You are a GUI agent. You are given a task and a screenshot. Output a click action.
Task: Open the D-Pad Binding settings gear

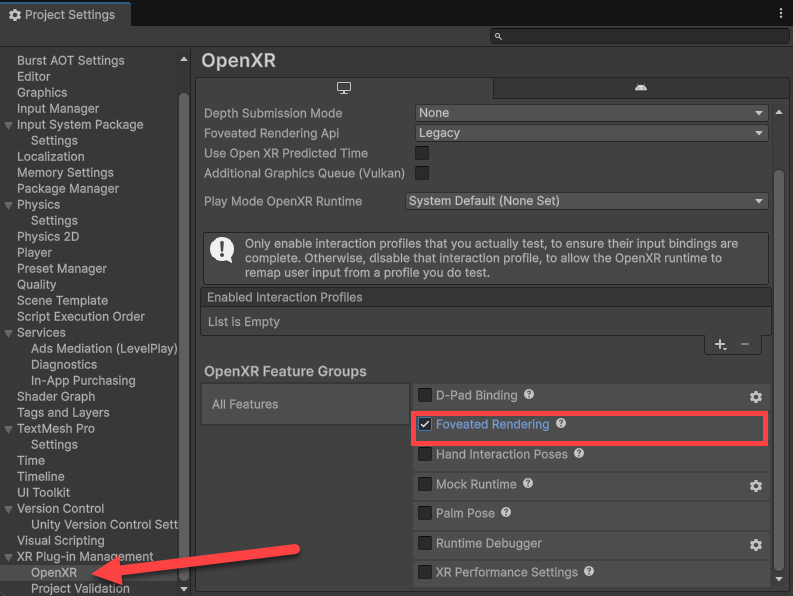[756, 397]
